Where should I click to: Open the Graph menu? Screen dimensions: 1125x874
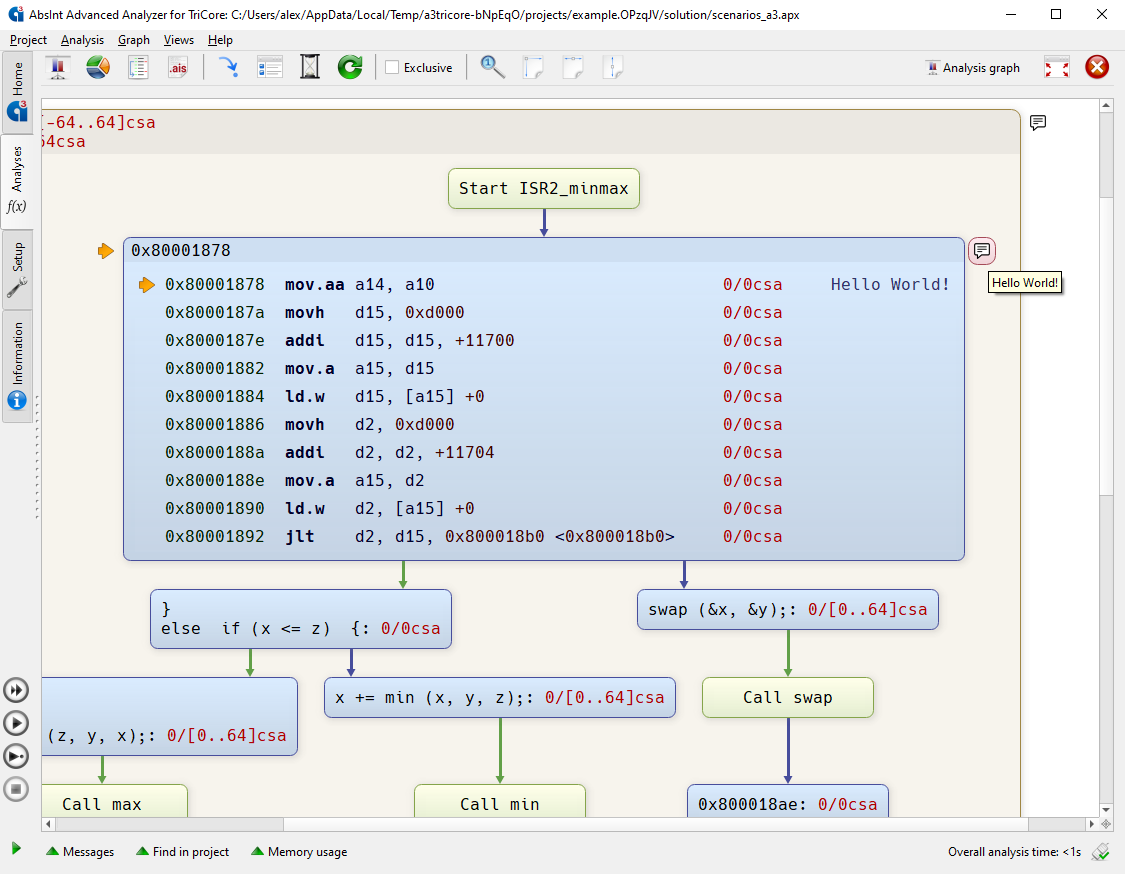[x=133, y=40]
